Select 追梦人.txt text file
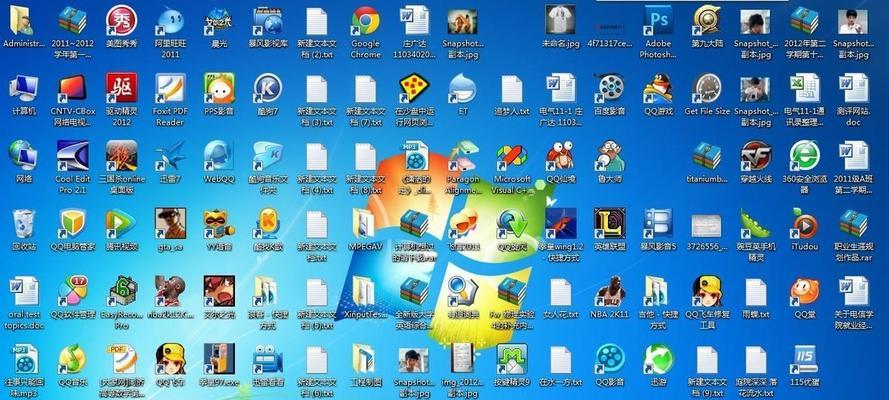The image size is (889, 400). 512,88
